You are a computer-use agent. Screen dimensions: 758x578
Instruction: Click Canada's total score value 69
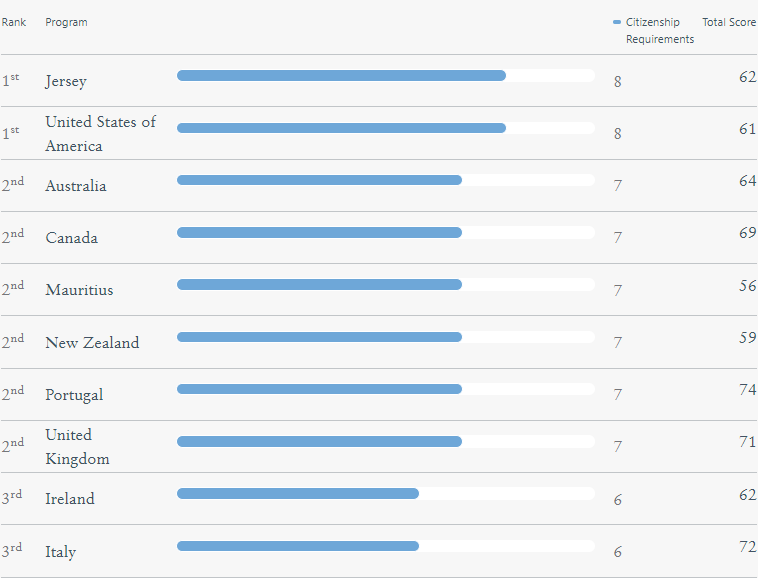point(747,233)
